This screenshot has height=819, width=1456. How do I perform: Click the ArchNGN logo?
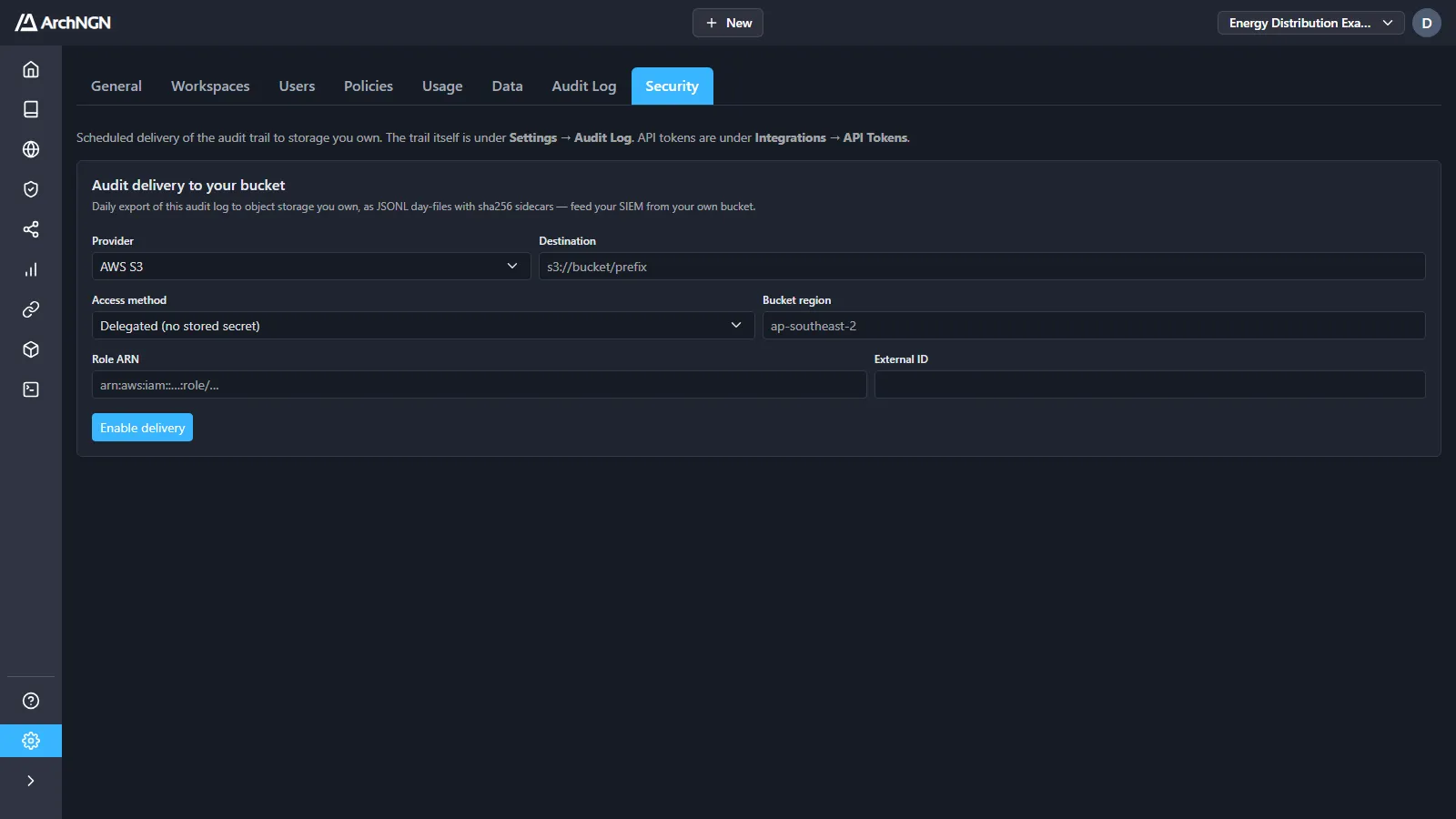[63, 23]
